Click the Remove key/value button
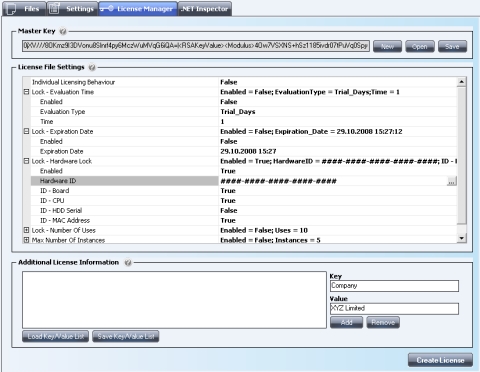Viewport: 480px width, 372px height. pos(383,323)
